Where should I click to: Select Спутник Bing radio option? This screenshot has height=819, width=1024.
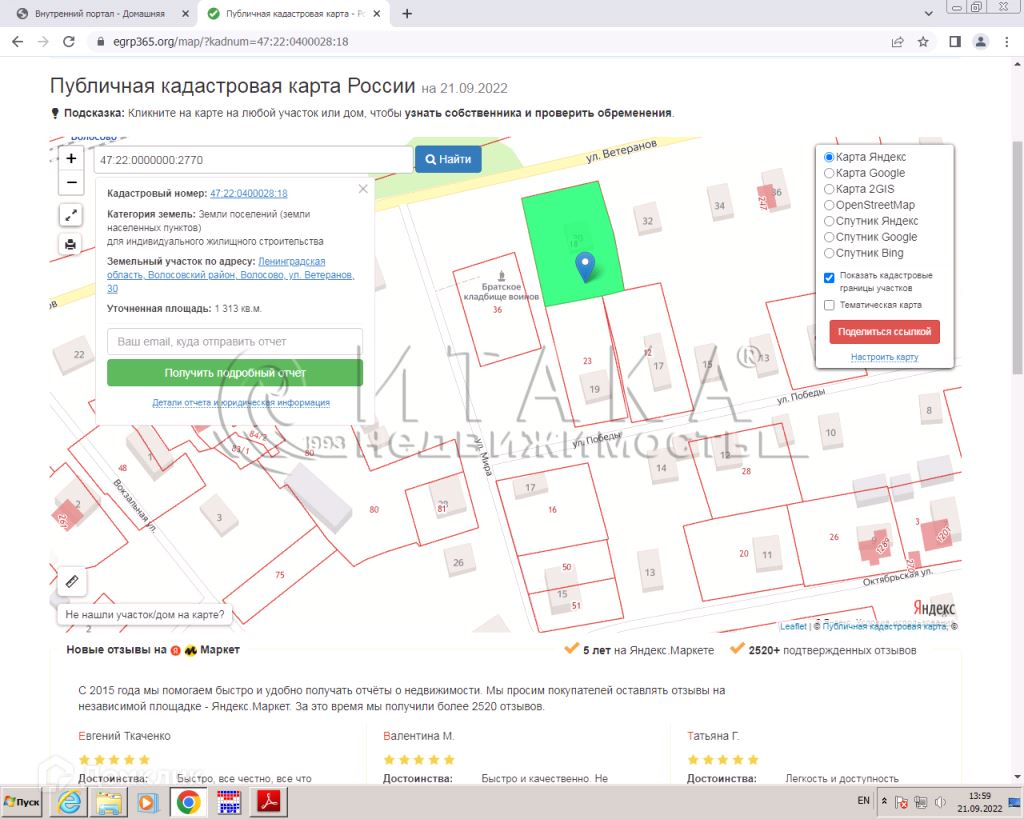[829, 253]
